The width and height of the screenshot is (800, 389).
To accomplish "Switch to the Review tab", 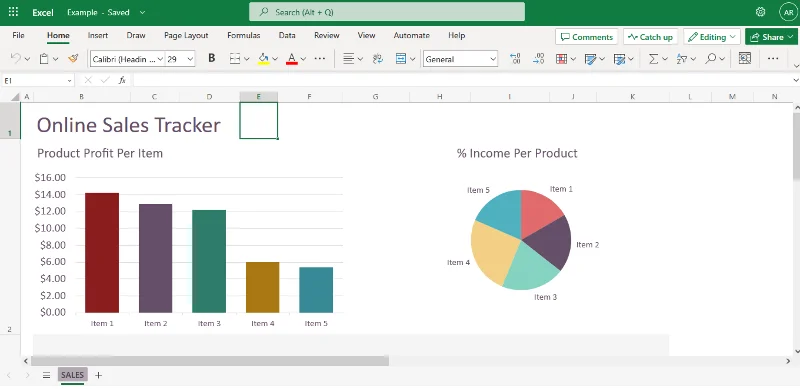I will pyautogui.click(x=327, y=35).
